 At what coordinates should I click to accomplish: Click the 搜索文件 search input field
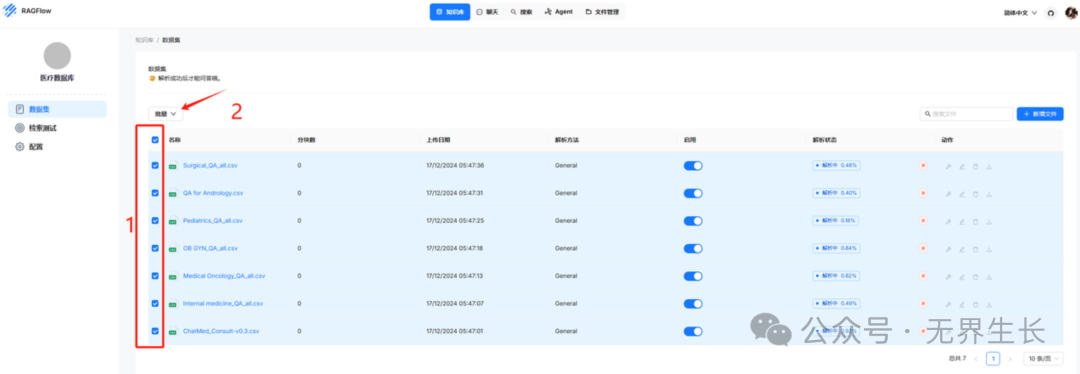[x=967, y=114]
